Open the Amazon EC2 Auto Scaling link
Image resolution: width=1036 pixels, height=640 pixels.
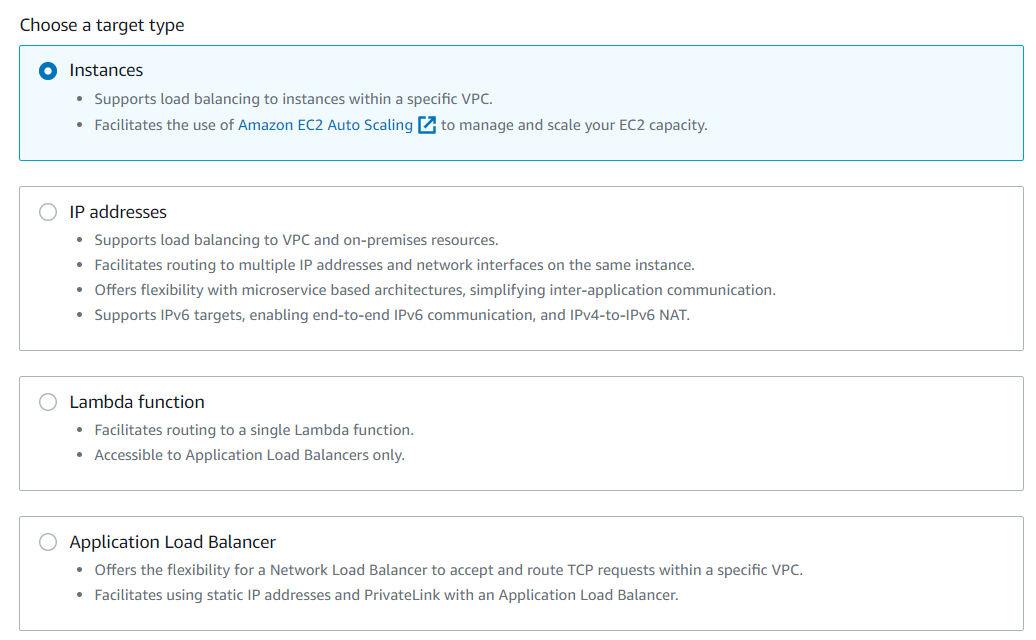point(325,125)
